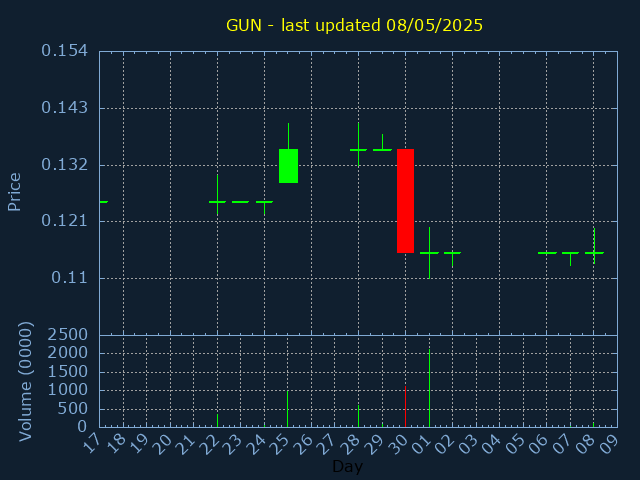
Task: Click the 0.132 price axis label
Action: (64, 165)
